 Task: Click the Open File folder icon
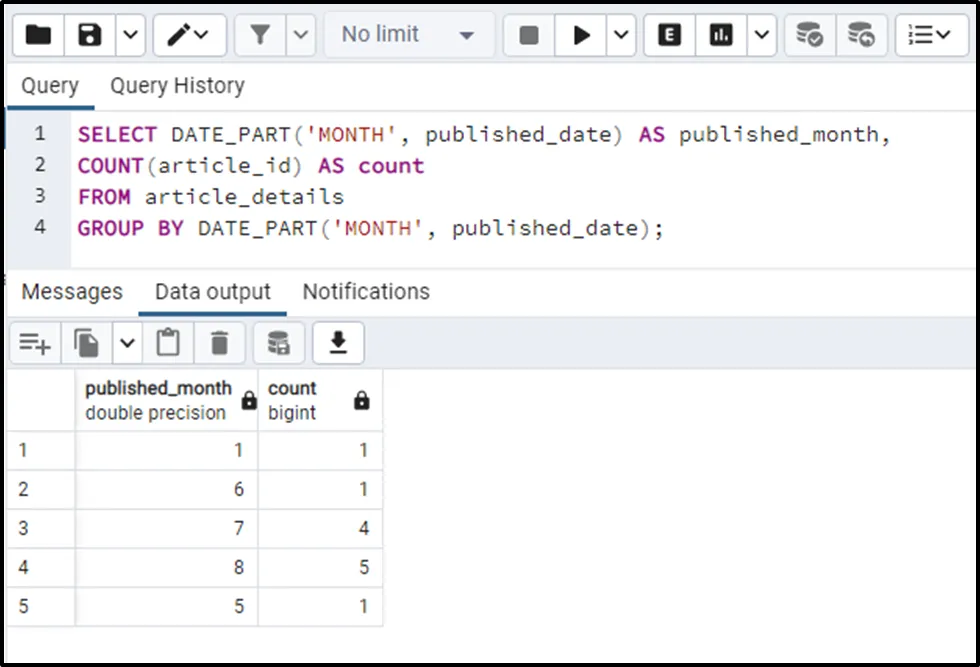(x=38, y=35)
